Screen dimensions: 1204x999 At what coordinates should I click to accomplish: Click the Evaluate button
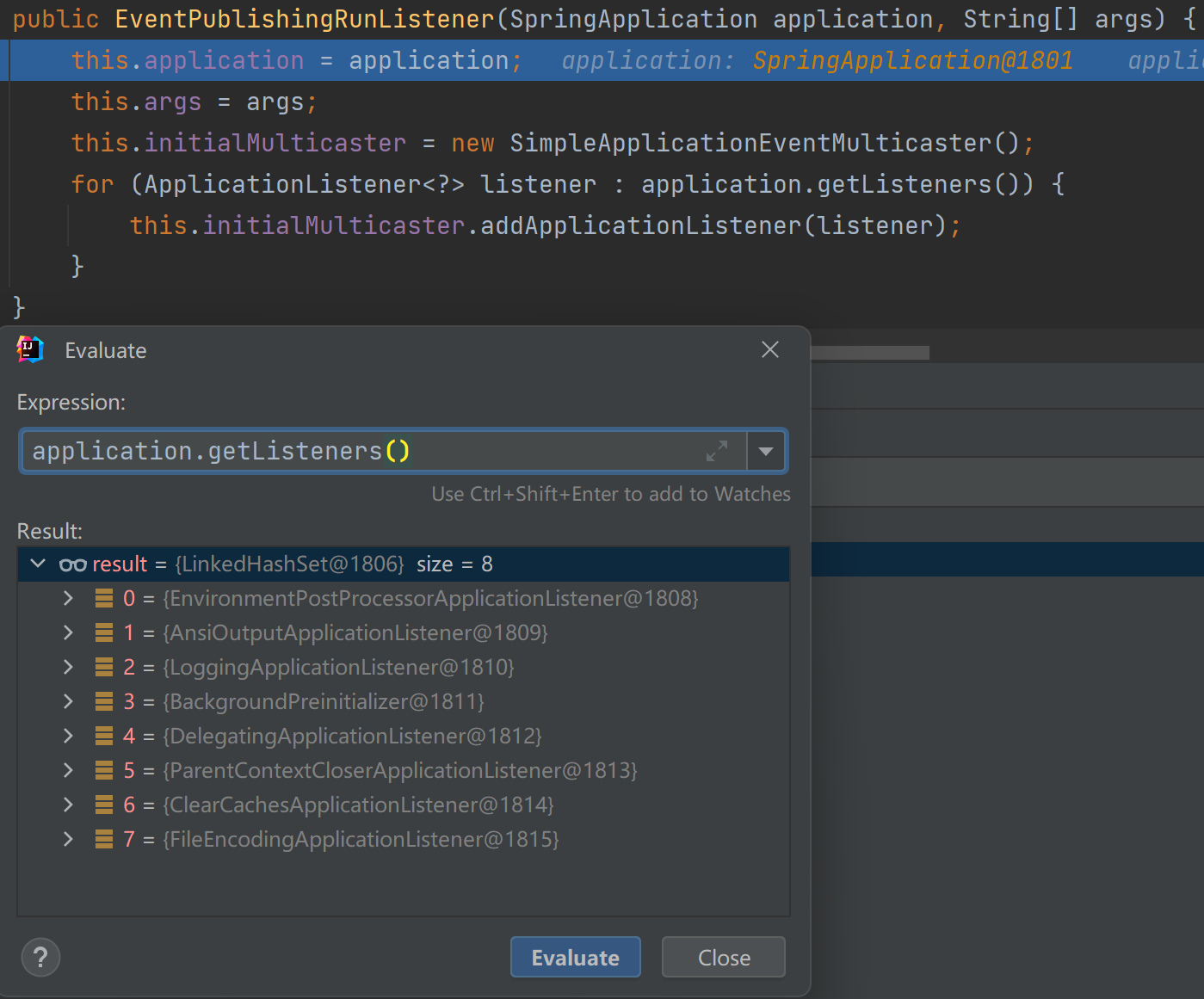tap(576, 957)
